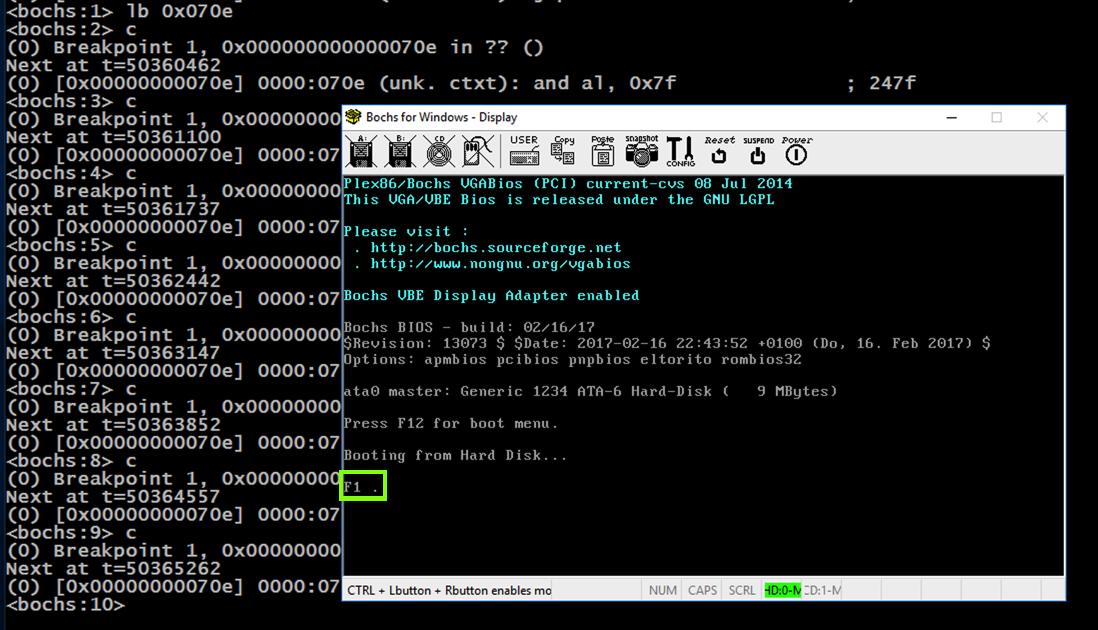Click the '$Revision: 13073' line
1098x630 pixels.
[667, 343]
